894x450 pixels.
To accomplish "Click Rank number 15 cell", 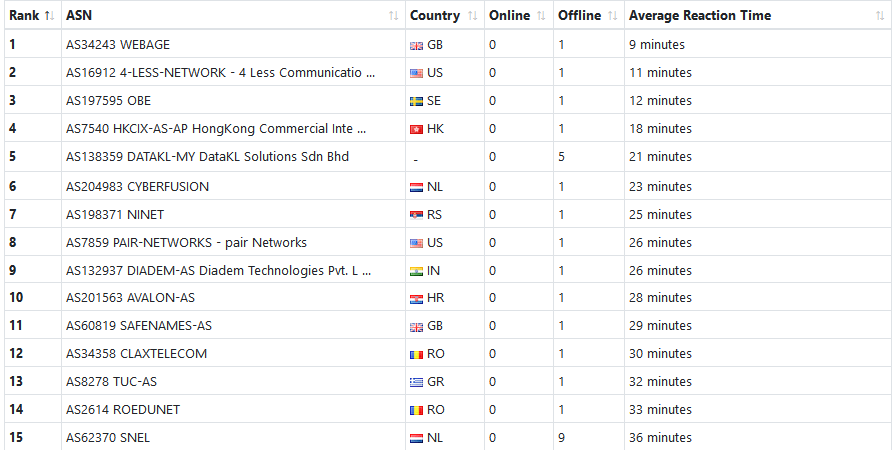I will tap(16, 437).
